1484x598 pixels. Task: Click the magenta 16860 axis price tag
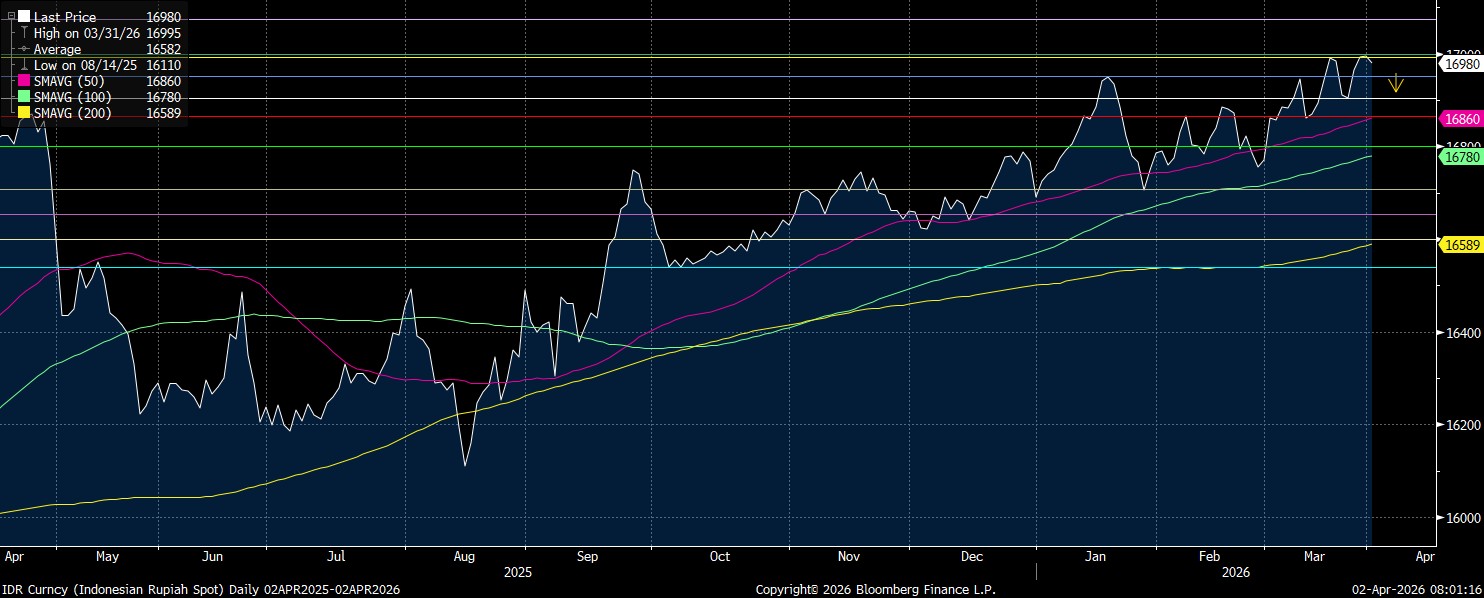pyautogui.click(x=1459, y=118)
